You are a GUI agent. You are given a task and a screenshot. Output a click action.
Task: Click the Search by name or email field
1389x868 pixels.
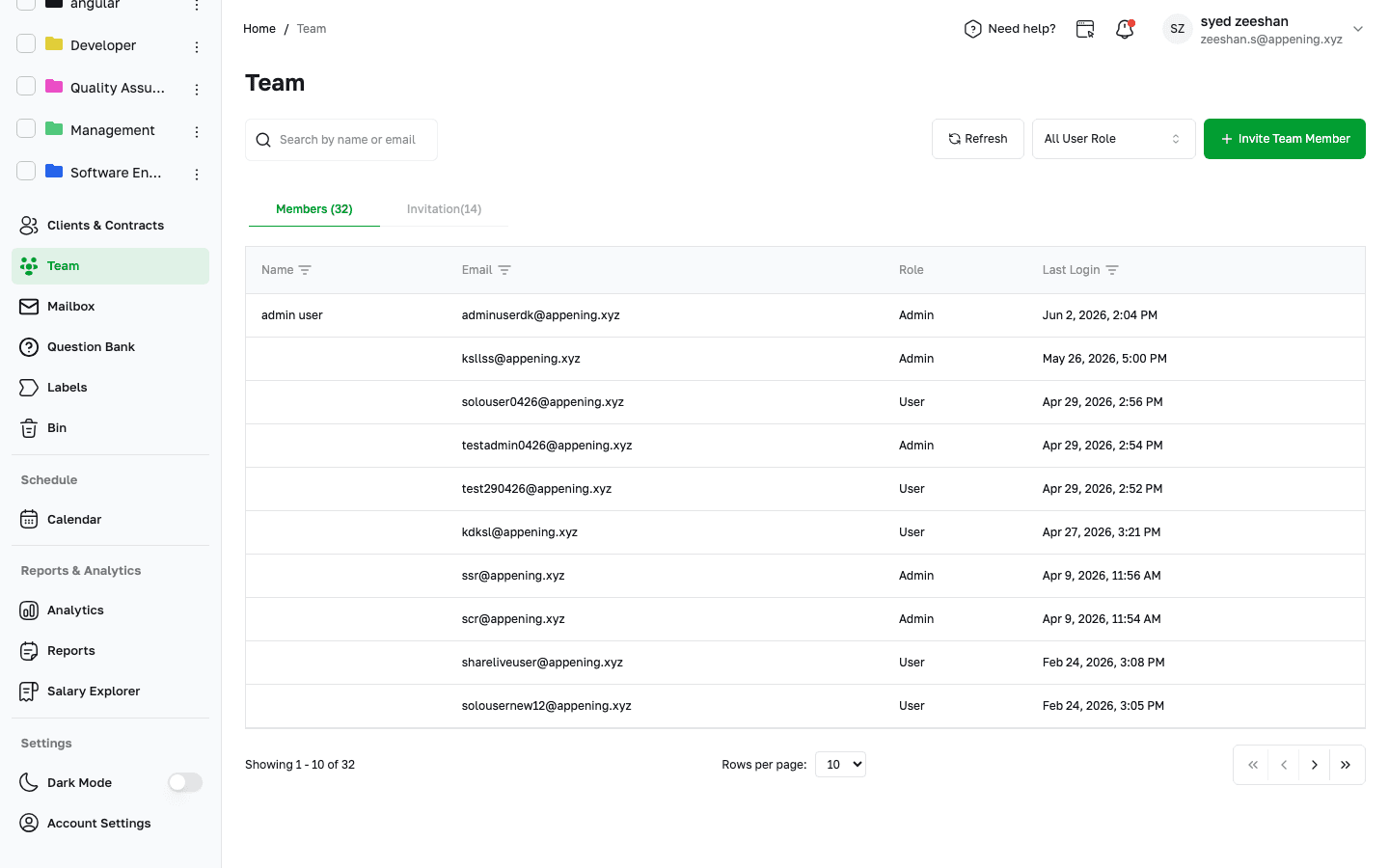[x=341, y=140]
